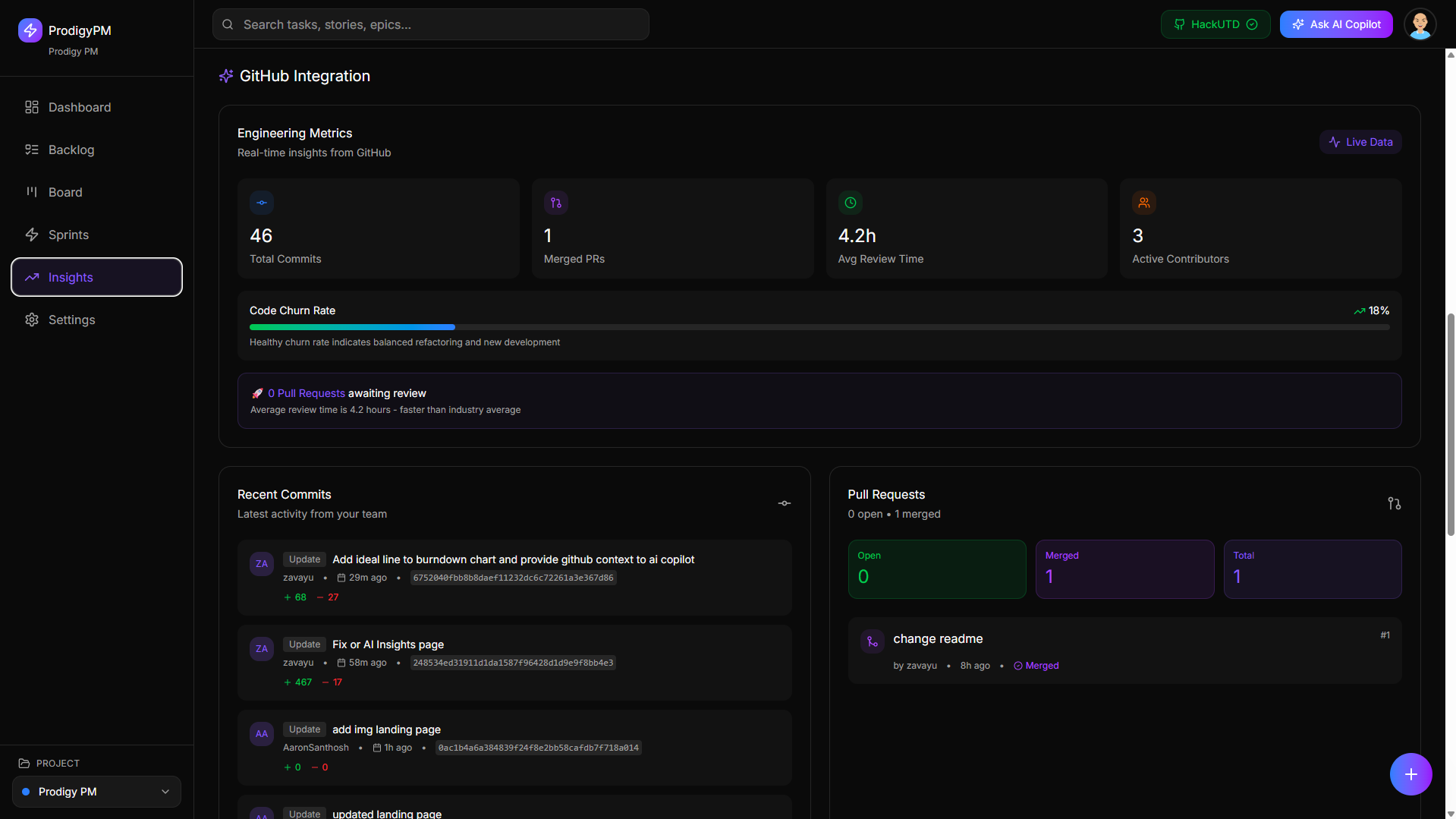1456x819 pixels.
Task: Click the PROJECT folder icon
Action: 24,764
